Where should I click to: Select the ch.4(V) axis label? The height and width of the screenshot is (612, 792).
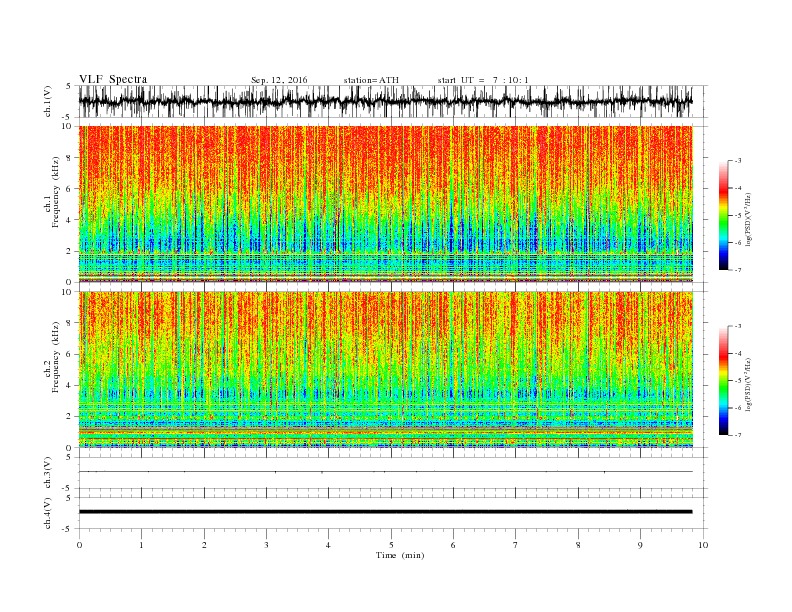48,513
